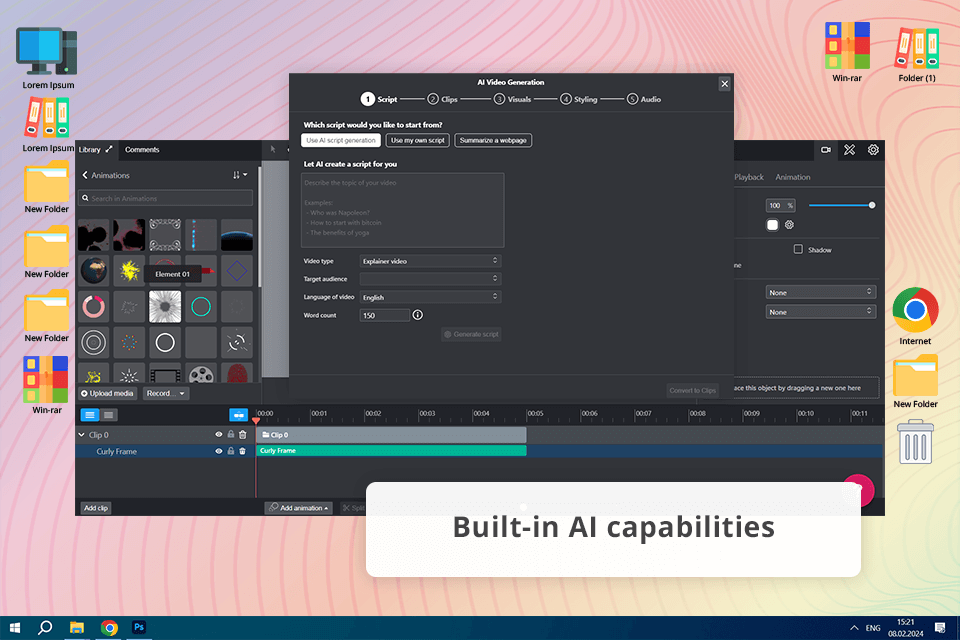Go to the Clips step
Screen dimensions: 960x640
pyautogui.click(x=442, y=99)
